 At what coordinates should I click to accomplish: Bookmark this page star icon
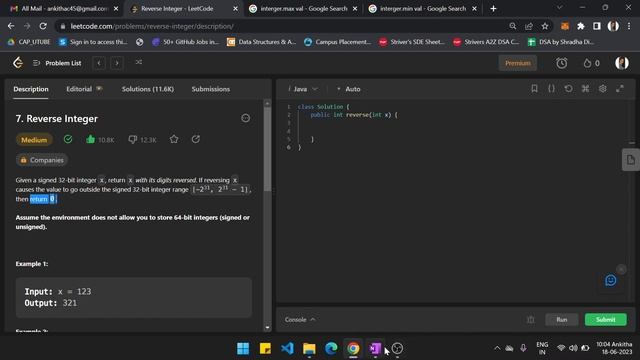[x=544, y=26]
